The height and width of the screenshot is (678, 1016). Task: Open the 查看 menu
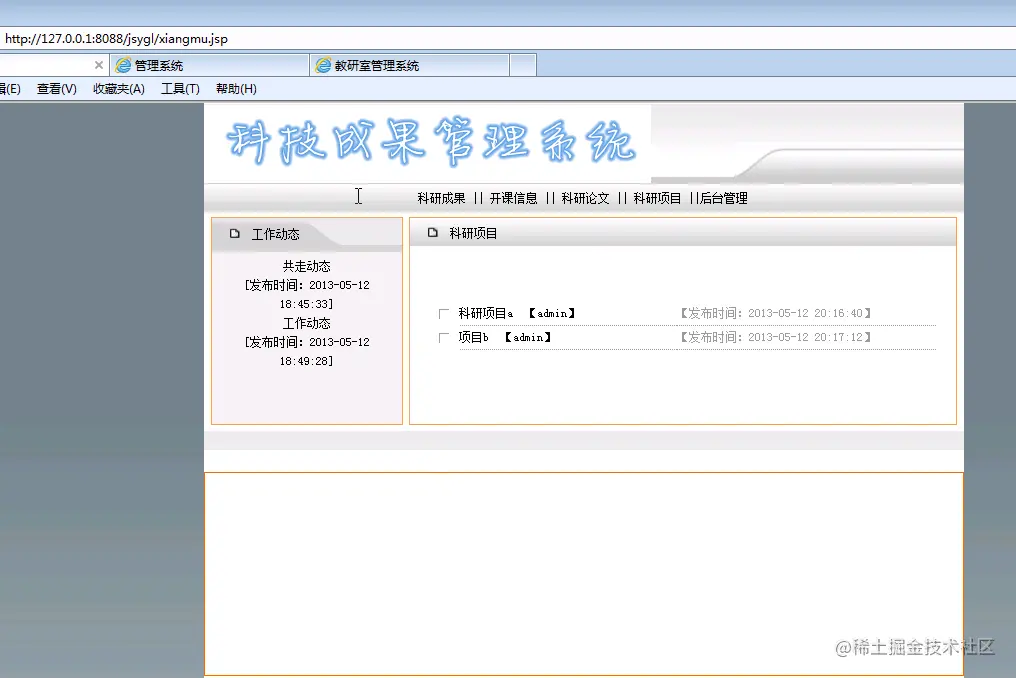(x=53, y=88)
